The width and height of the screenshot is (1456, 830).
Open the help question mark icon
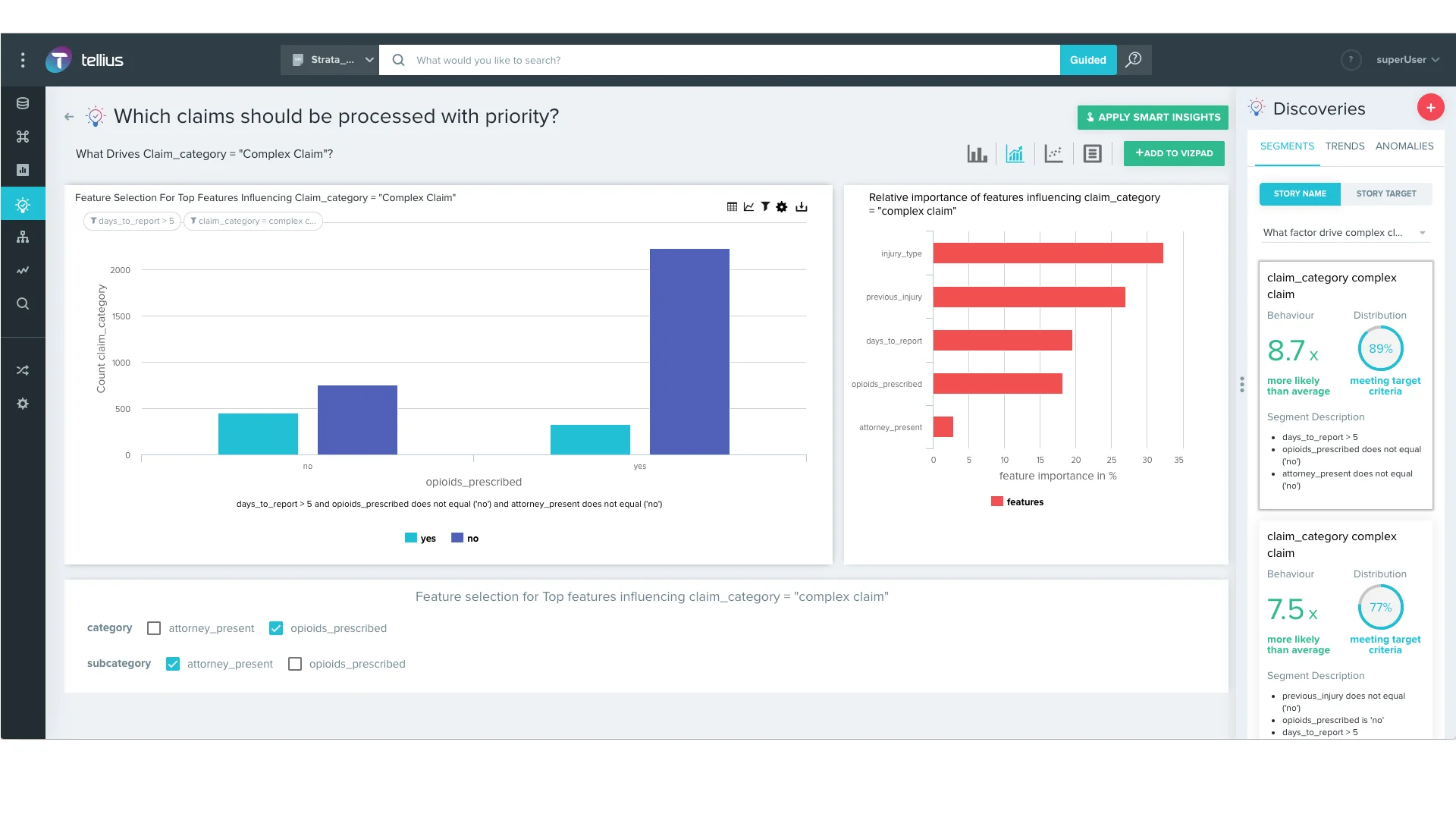click(x=1351, y=60)
